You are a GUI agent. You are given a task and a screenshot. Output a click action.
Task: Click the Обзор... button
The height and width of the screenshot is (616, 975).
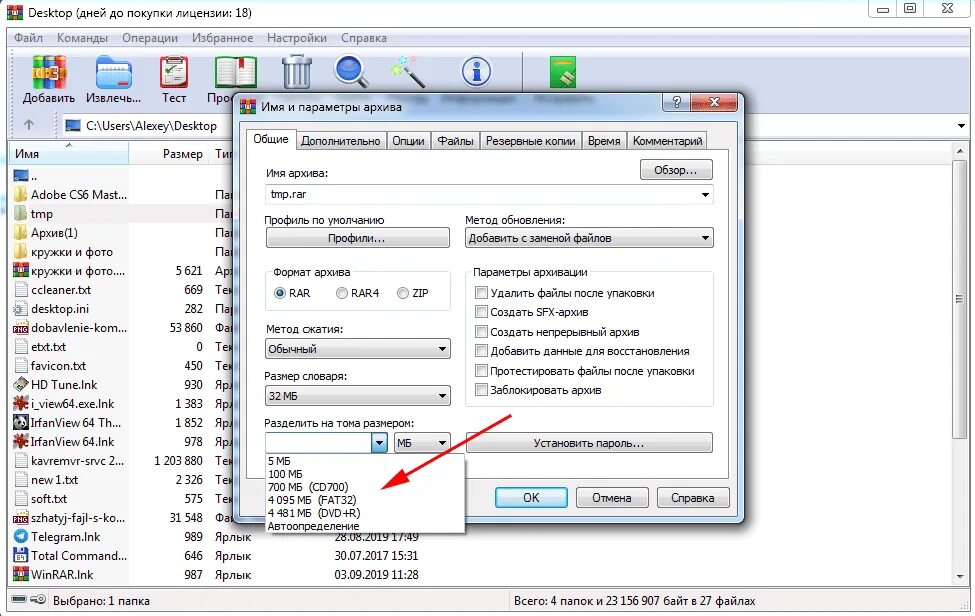[x=676, y=170]
